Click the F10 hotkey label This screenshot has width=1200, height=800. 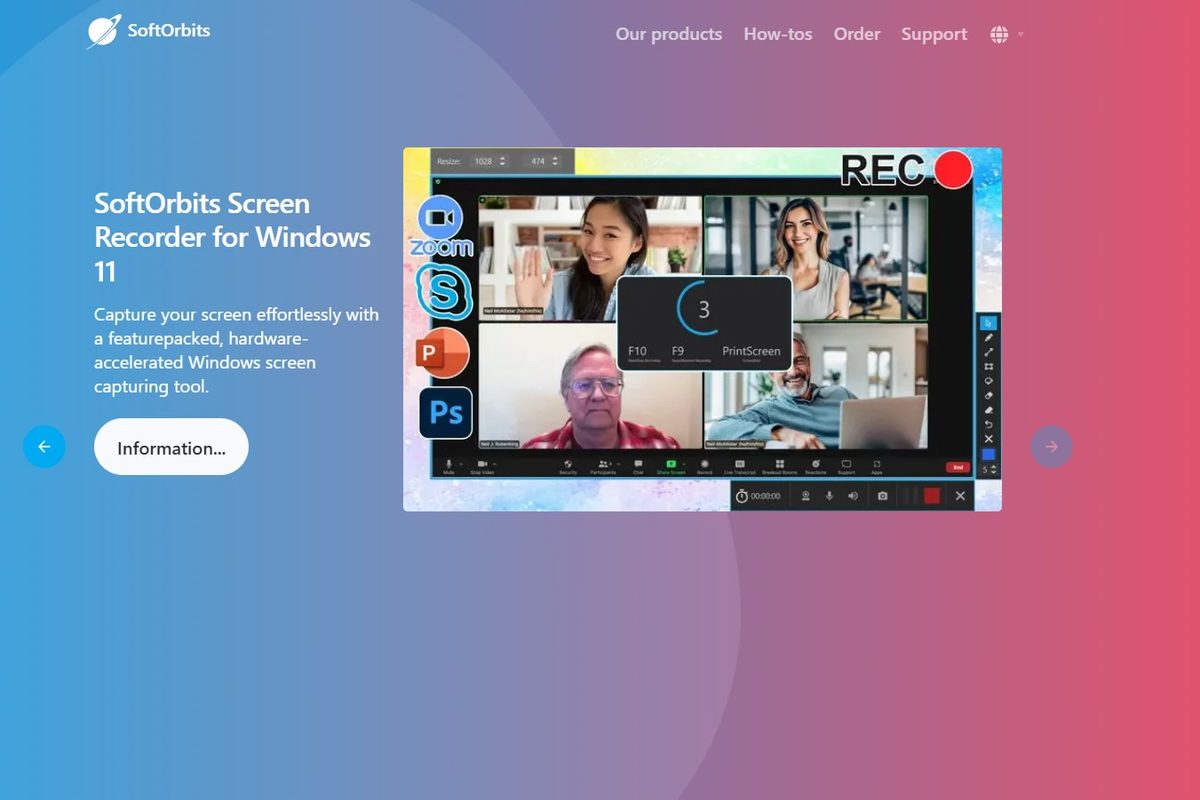pos(637,351)
